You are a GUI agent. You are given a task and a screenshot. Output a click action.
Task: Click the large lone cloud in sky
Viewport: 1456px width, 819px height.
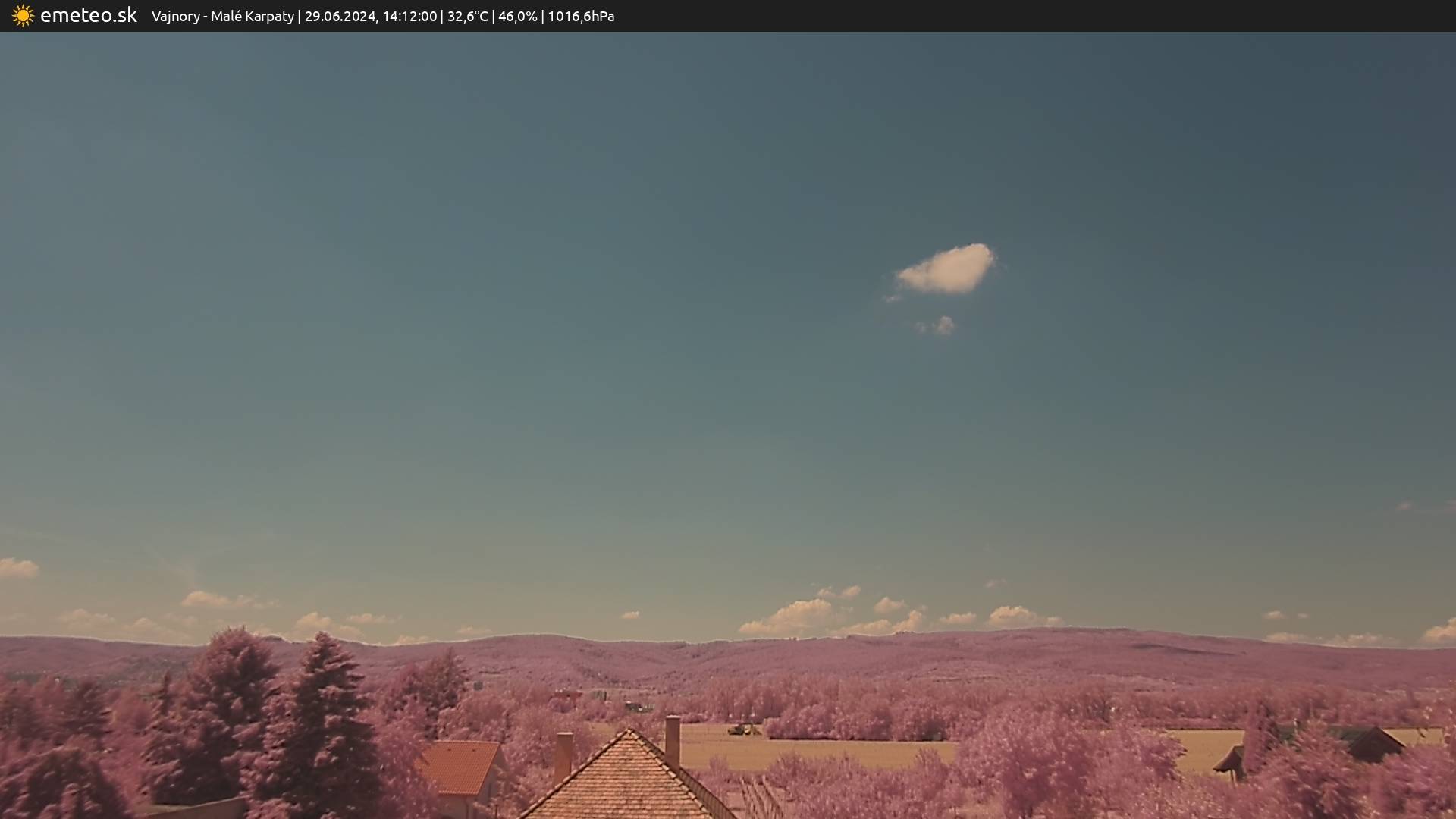(947, 269)
